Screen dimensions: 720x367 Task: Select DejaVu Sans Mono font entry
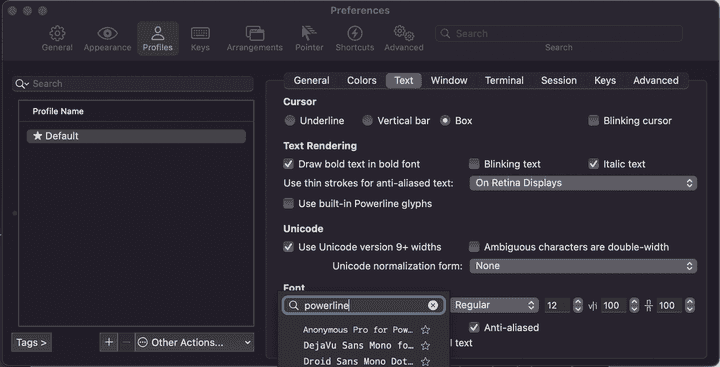(358, 345)
